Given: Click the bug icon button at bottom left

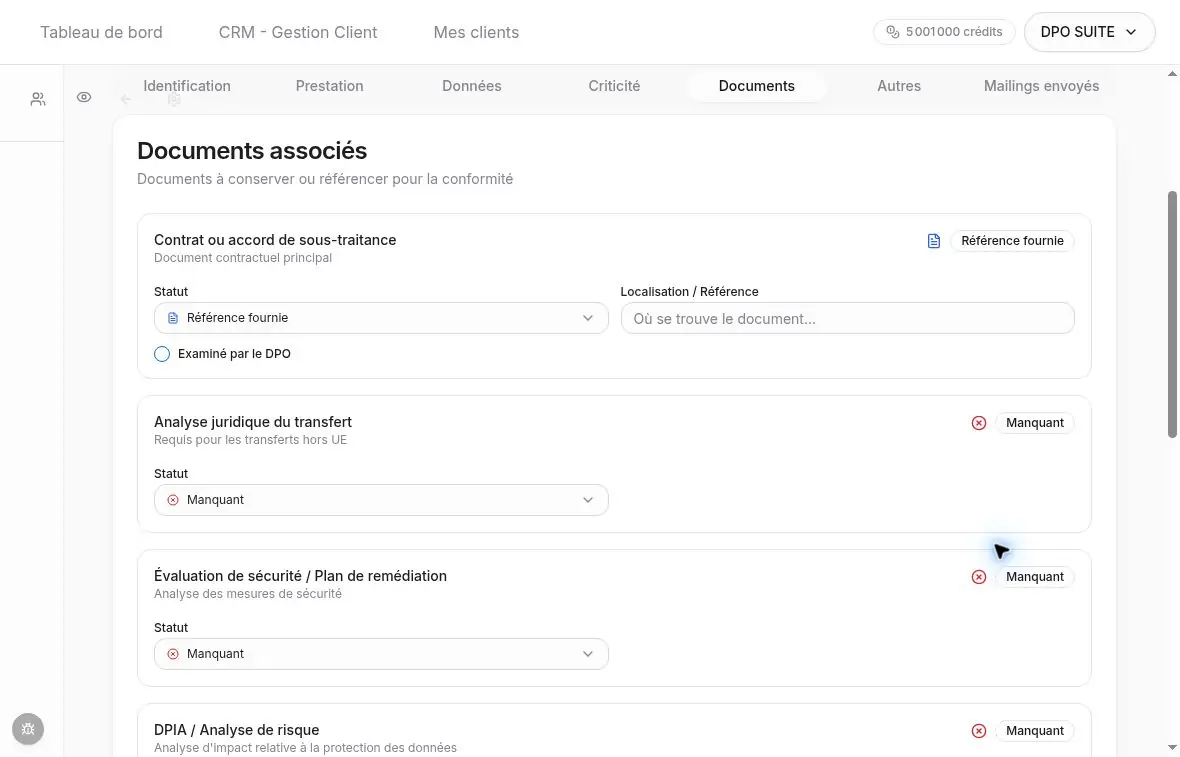Looking at the screenshot, I should click(28, 729).
